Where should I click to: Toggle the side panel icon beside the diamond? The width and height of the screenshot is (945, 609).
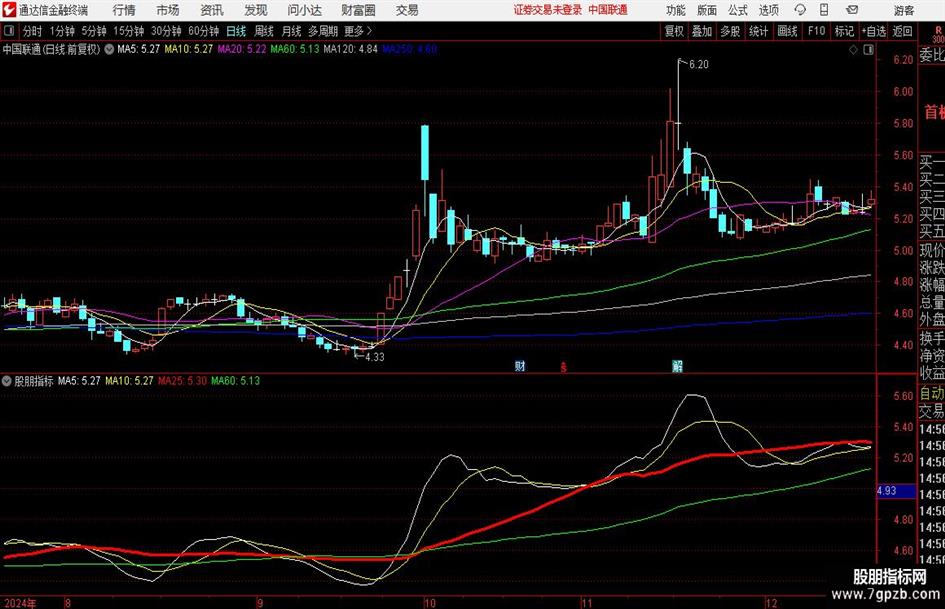[x=868, y=50]
